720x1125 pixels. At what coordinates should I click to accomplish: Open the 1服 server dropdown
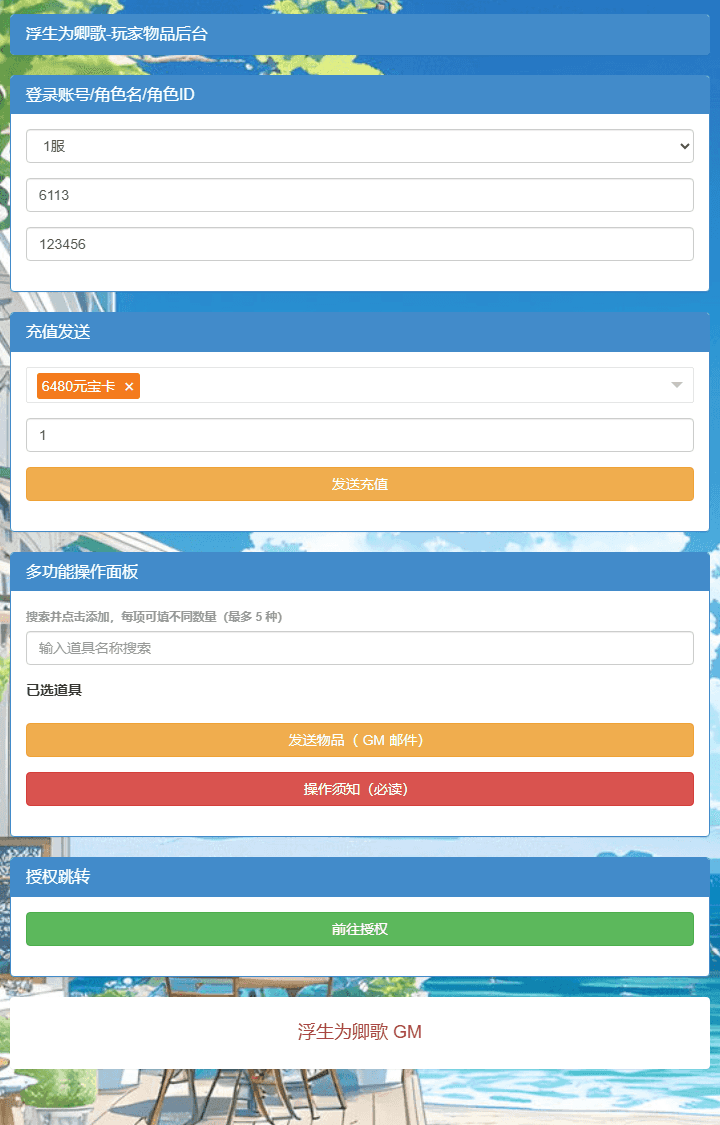pyautogui.click(x=359, y=146)
